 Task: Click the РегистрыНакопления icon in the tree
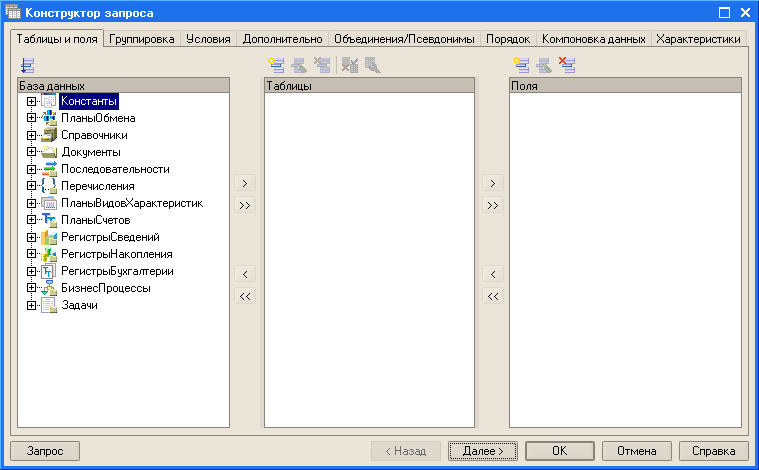[x=50, y=254]
